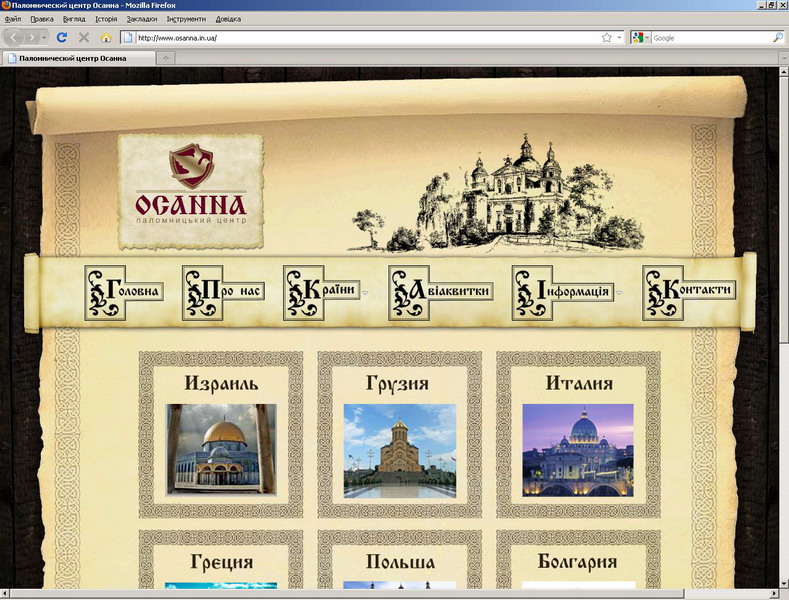This screenshot has height=600, width=789.
Task: Expand the URL history dropdown arrow
Action: point(619,37)
